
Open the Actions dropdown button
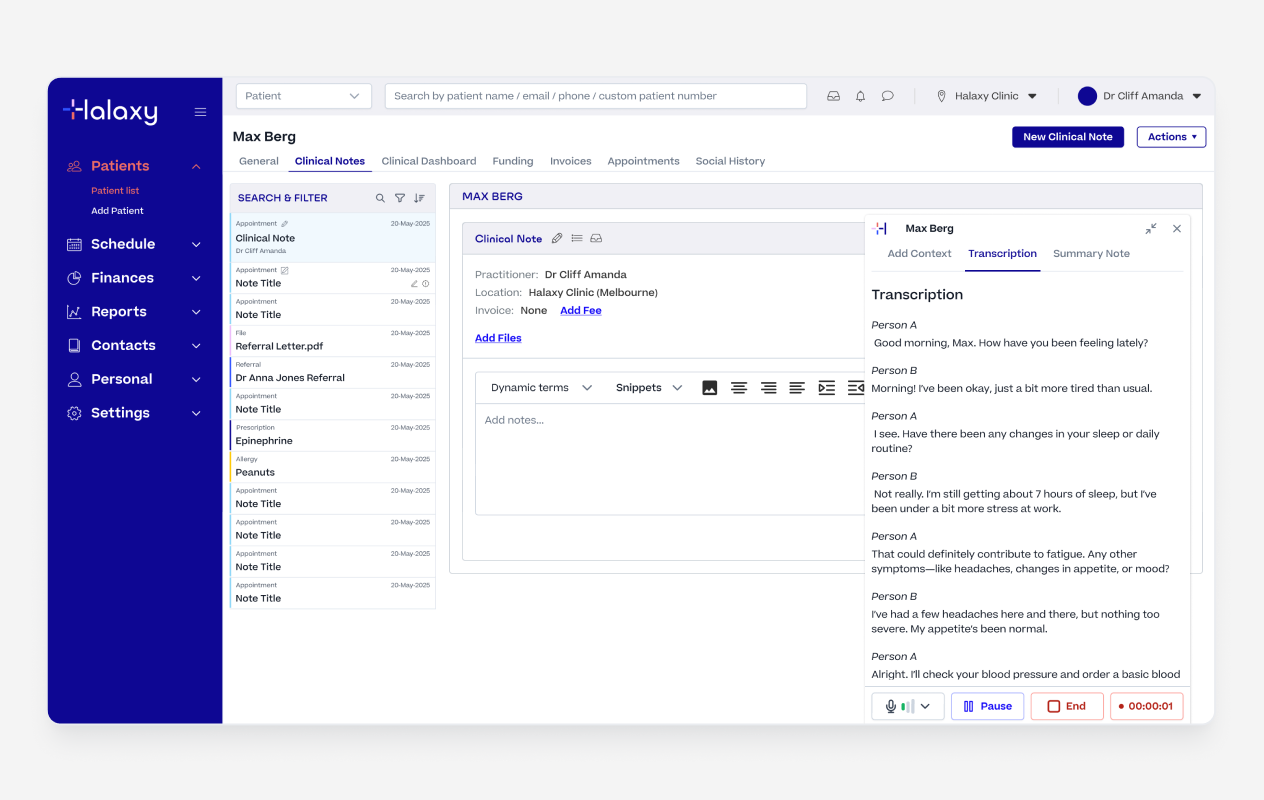pyautogui.click(x=1171, y=137)
